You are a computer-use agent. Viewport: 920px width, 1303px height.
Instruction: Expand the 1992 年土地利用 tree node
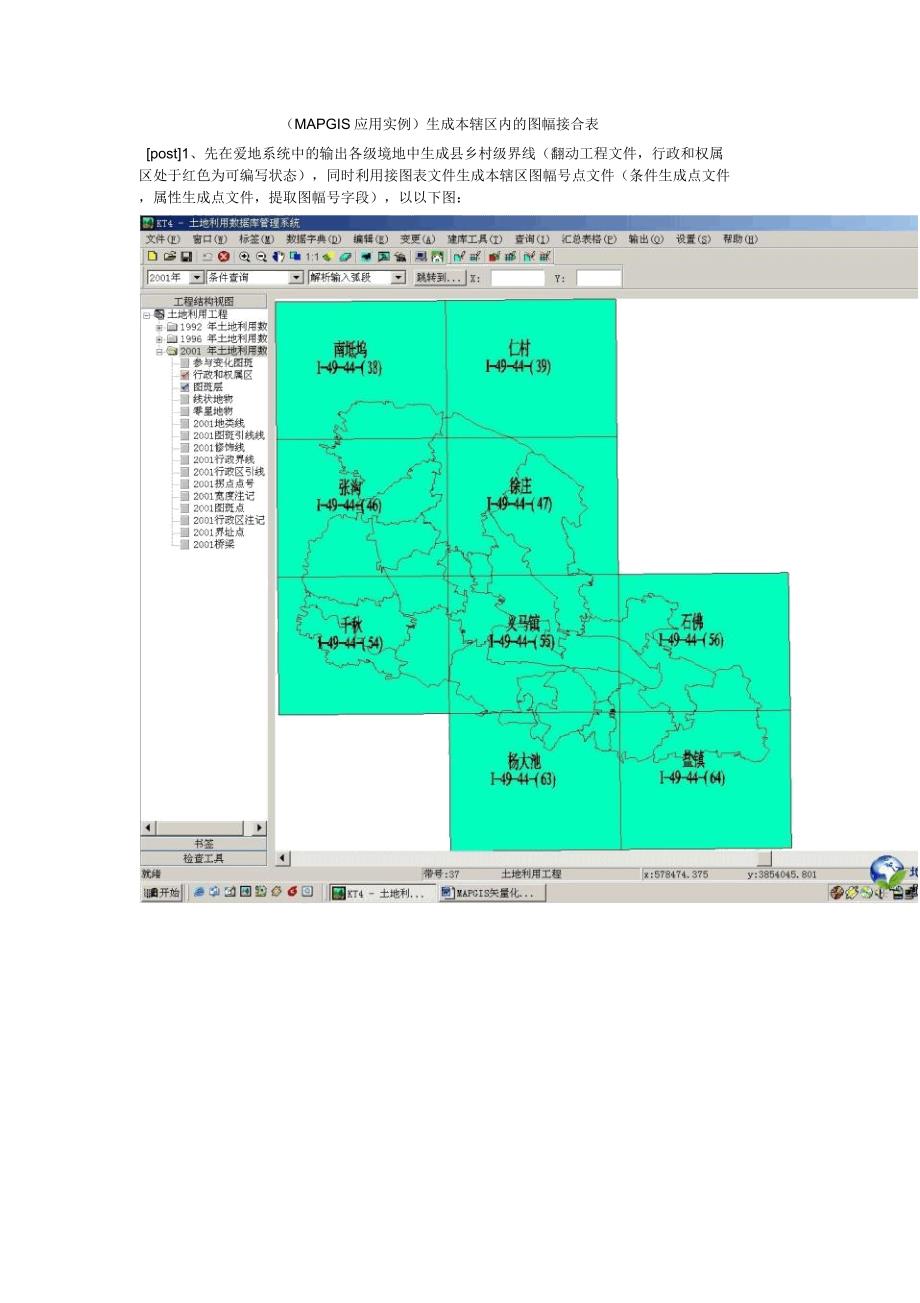pyautogui.click(x=159, y=327)
